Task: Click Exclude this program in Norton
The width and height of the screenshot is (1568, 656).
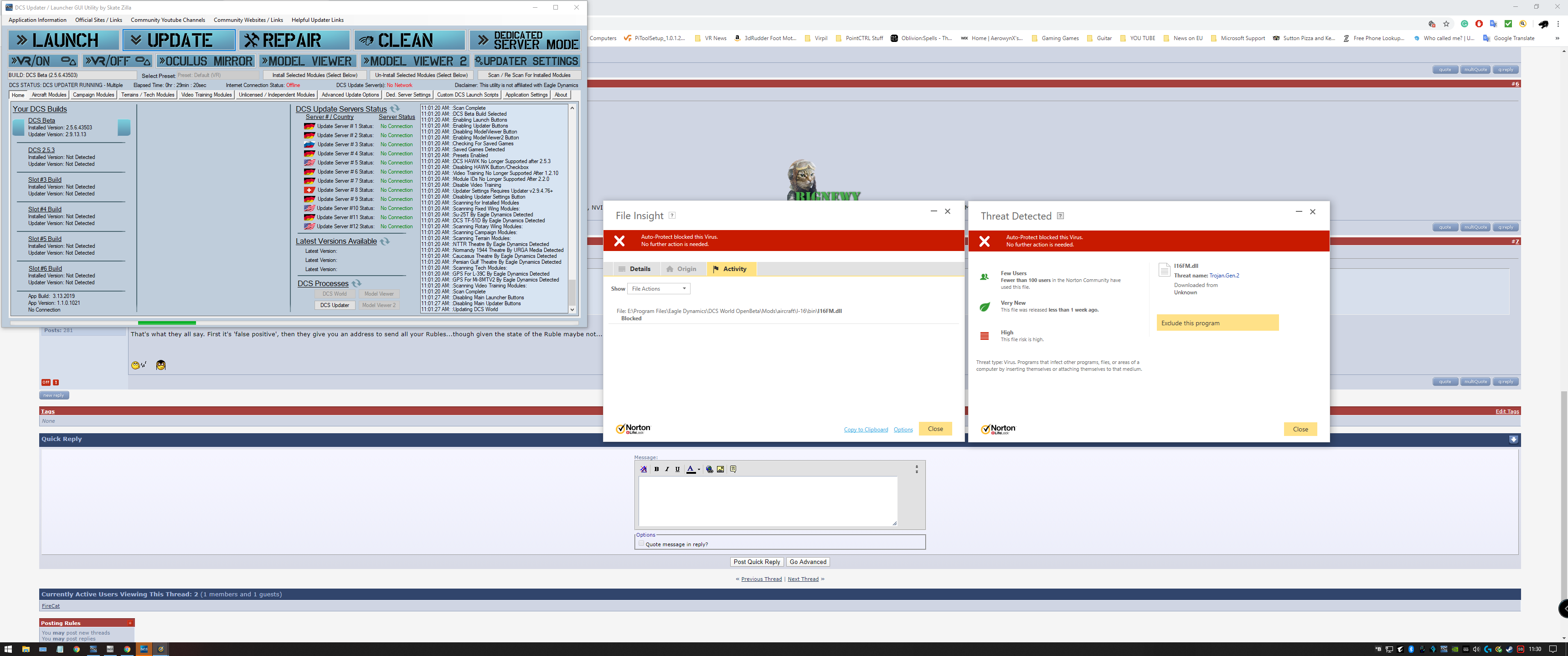Action: (x=1217, y=323)
